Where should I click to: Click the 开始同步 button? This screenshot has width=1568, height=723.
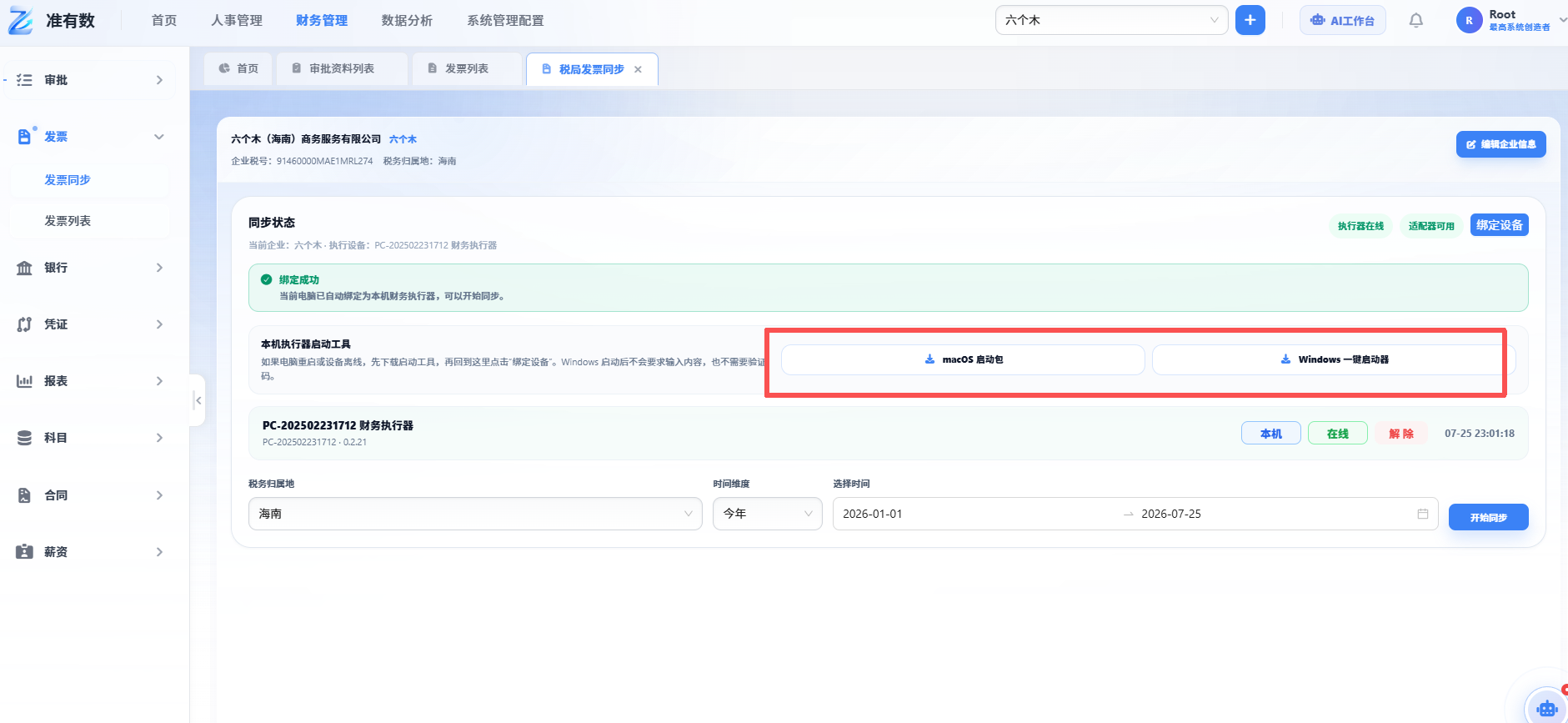(x=1488, y=517)
